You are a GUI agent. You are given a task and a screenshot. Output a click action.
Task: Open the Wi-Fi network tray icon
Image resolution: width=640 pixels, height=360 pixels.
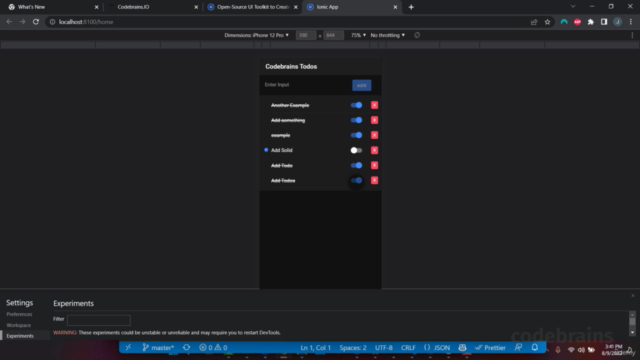click(x=571, y=350)
